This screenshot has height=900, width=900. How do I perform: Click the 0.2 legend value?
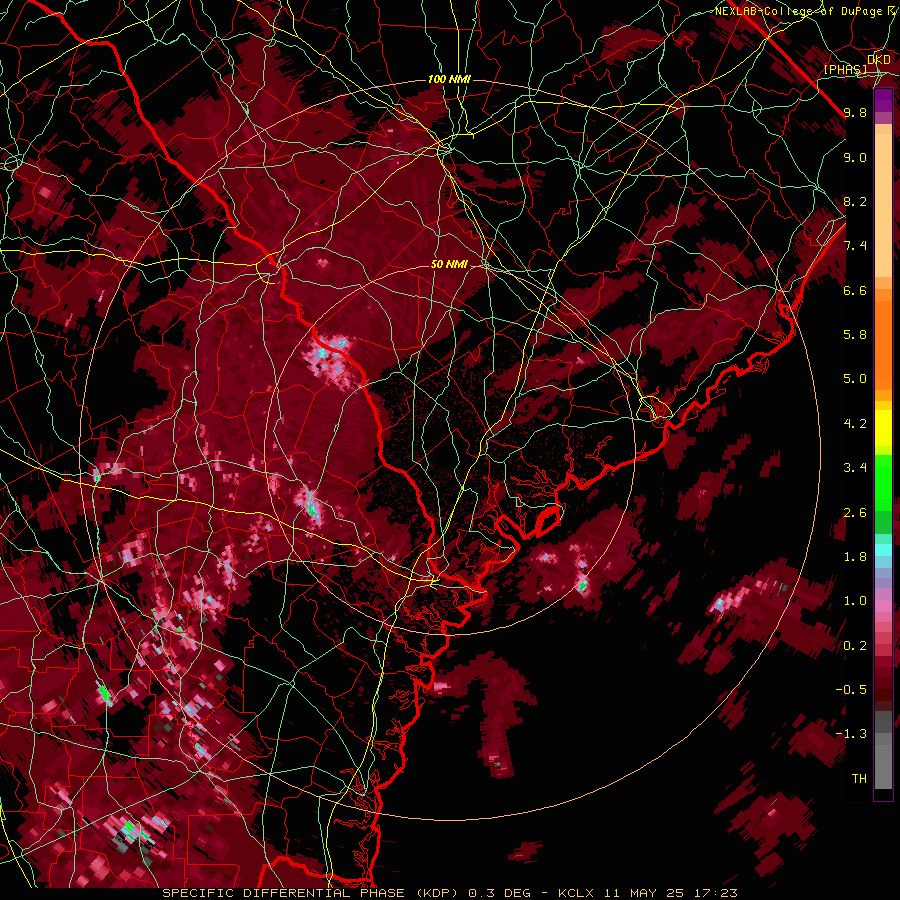(855, 646)
